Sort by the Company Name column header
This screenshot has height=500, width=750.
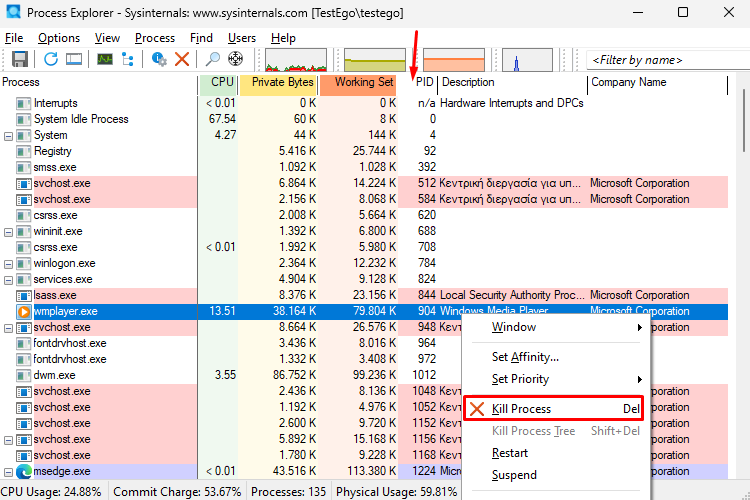click(658, 82)
